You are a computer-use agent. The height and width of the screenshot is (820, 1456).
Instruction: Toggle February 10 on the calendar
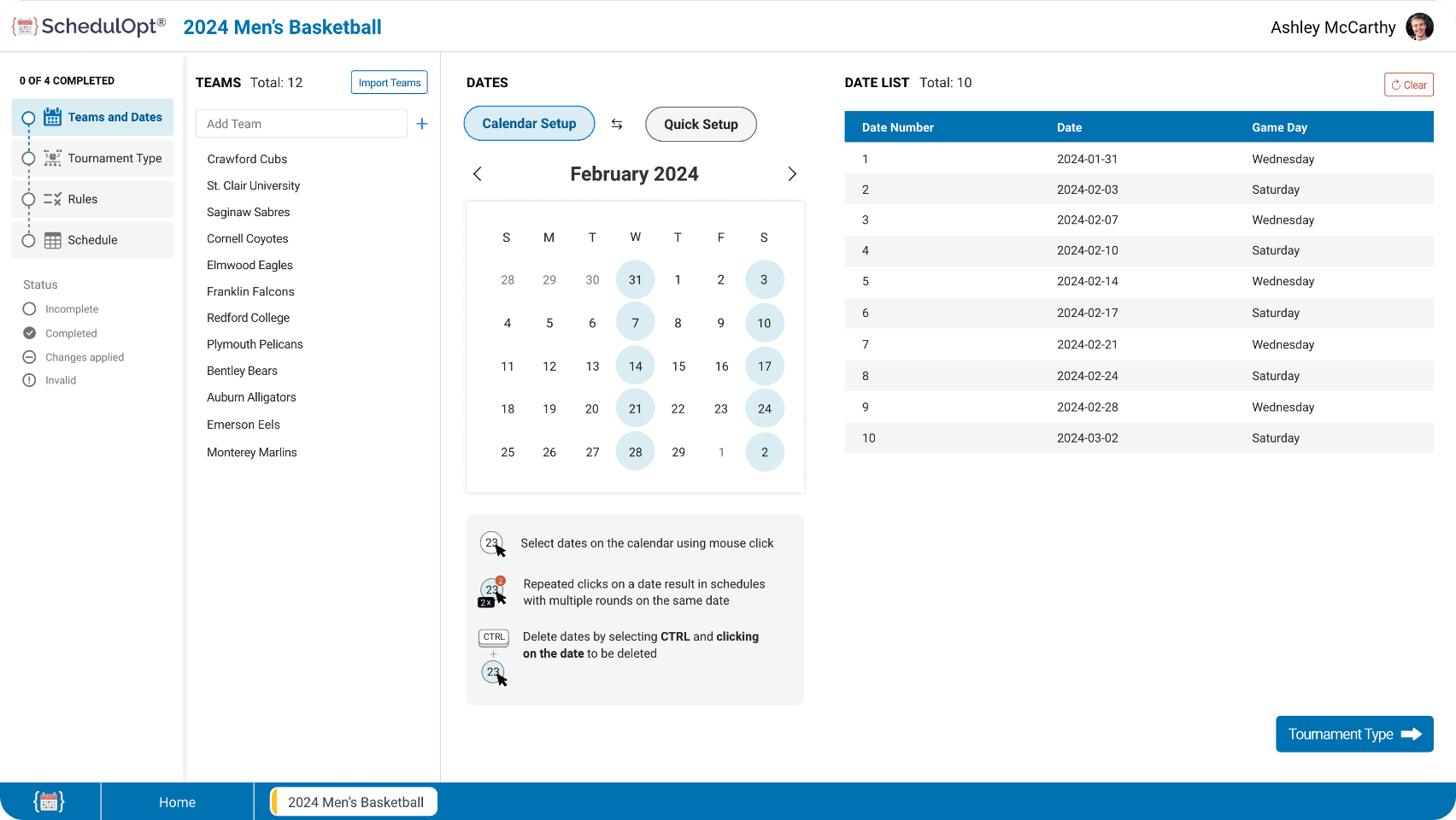[764, 323]
